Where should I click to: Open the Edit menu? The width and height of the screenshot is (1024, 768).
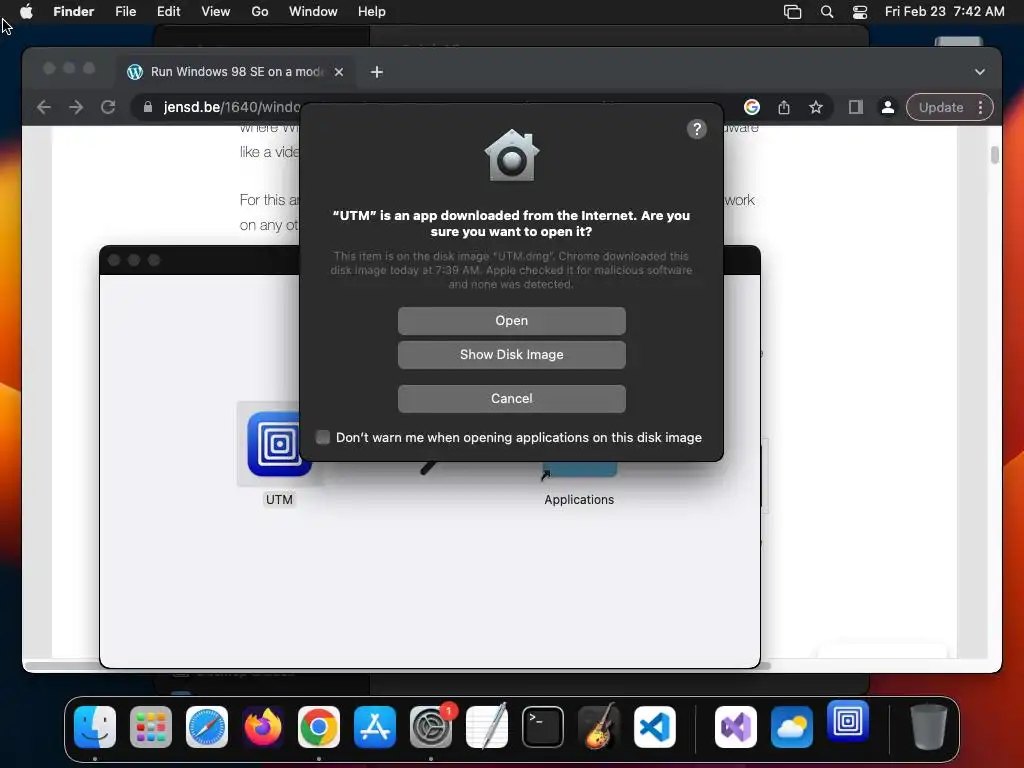coord(168,11)
